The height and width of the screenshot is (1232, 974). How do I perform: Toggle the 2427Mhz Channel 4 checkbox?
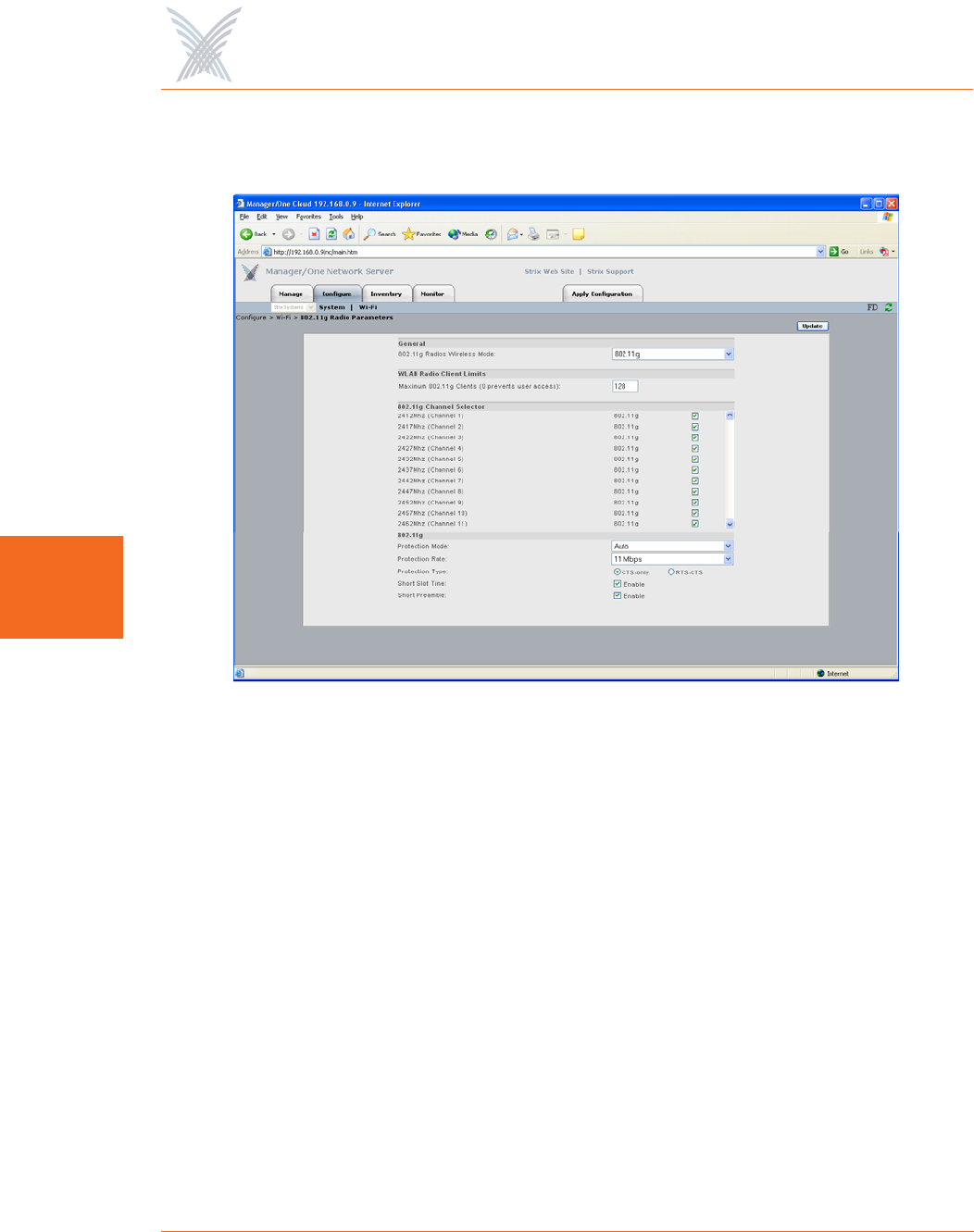point(694,449)
